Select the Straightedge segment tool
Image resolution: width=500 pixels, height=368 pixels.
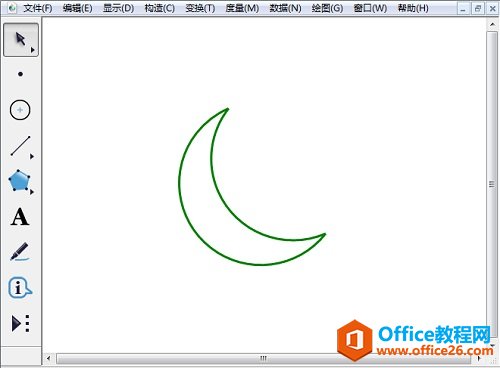[21, 146]
